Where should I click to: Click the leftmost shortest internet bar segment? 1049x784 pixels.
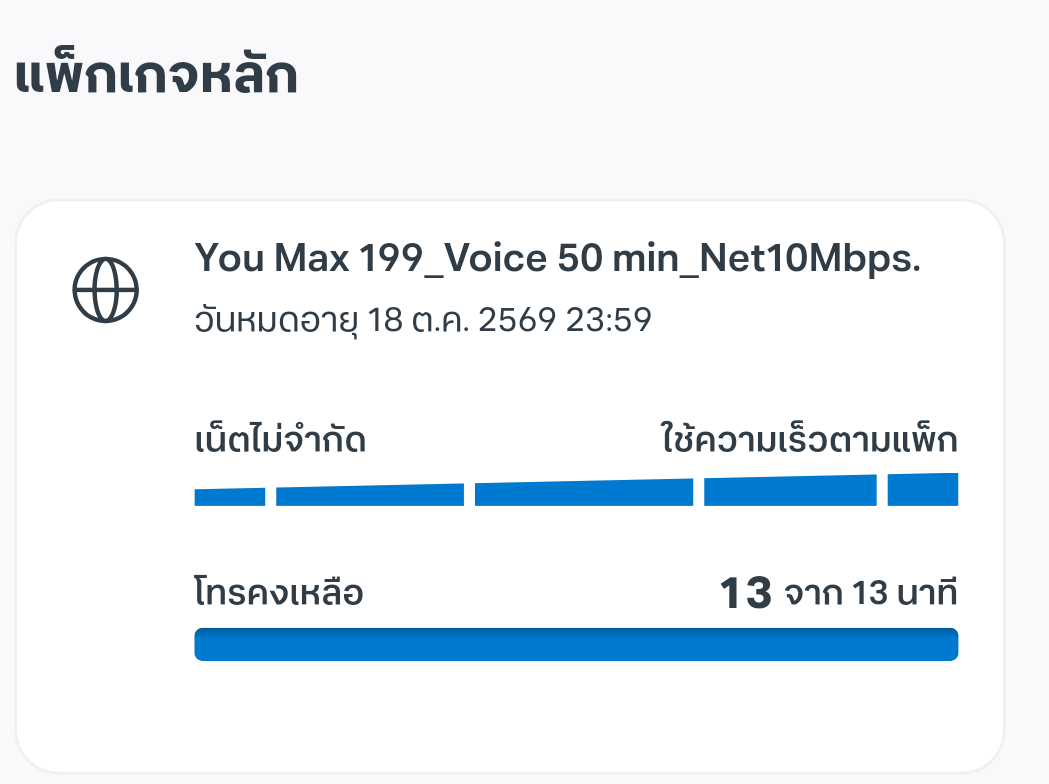(x=229, y=497)
